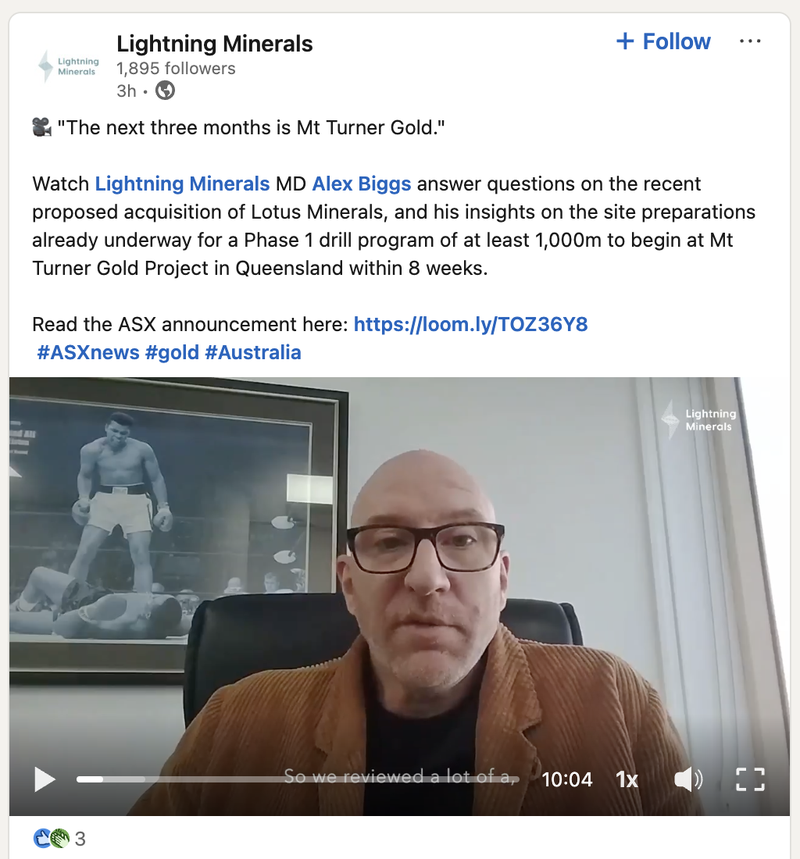
Task: View the like reaction icon
Action: click(42, 838)
